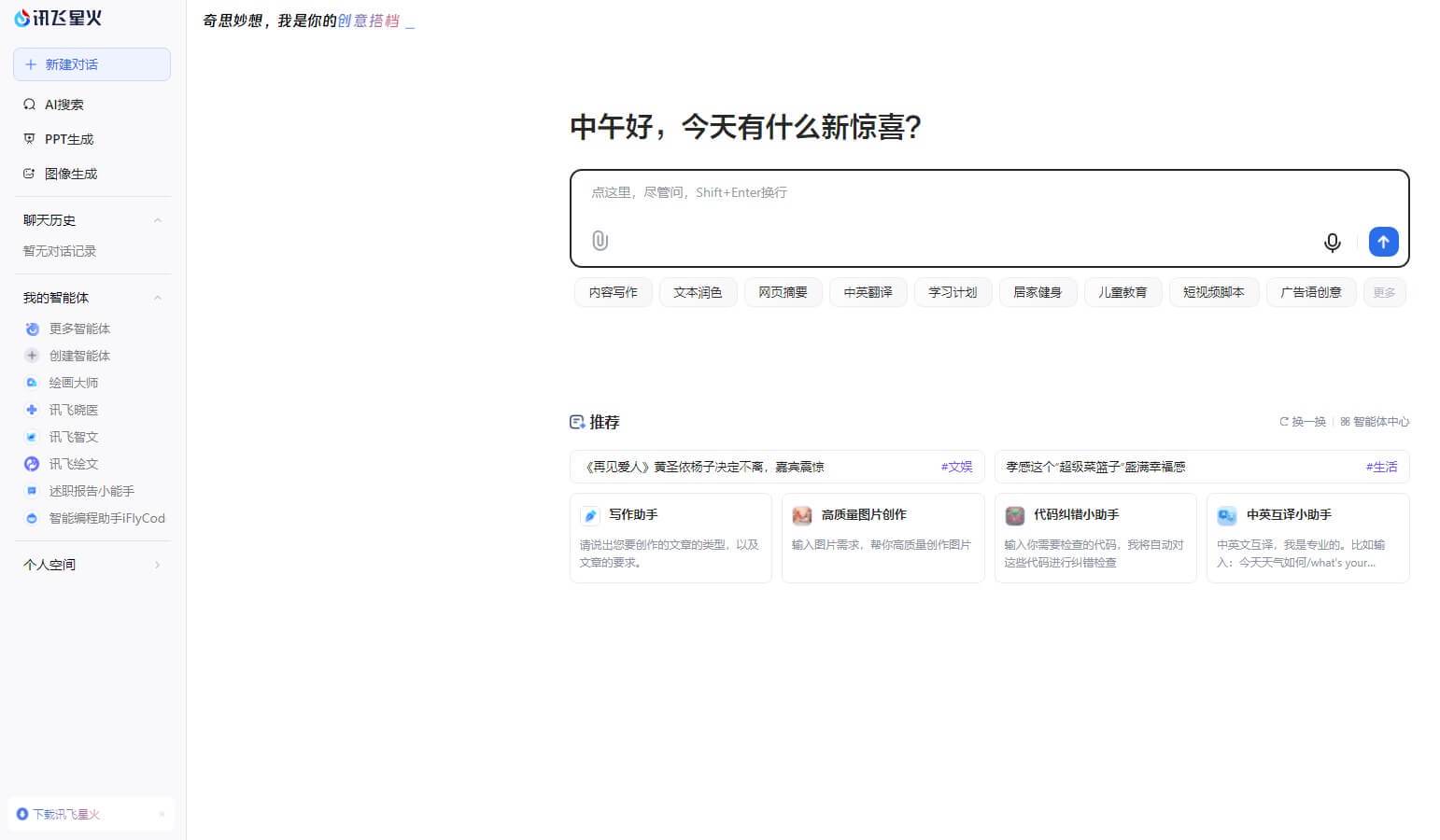
Task: Open 述职报告小能手 agent in sidebar
Action: pos(92,491)
